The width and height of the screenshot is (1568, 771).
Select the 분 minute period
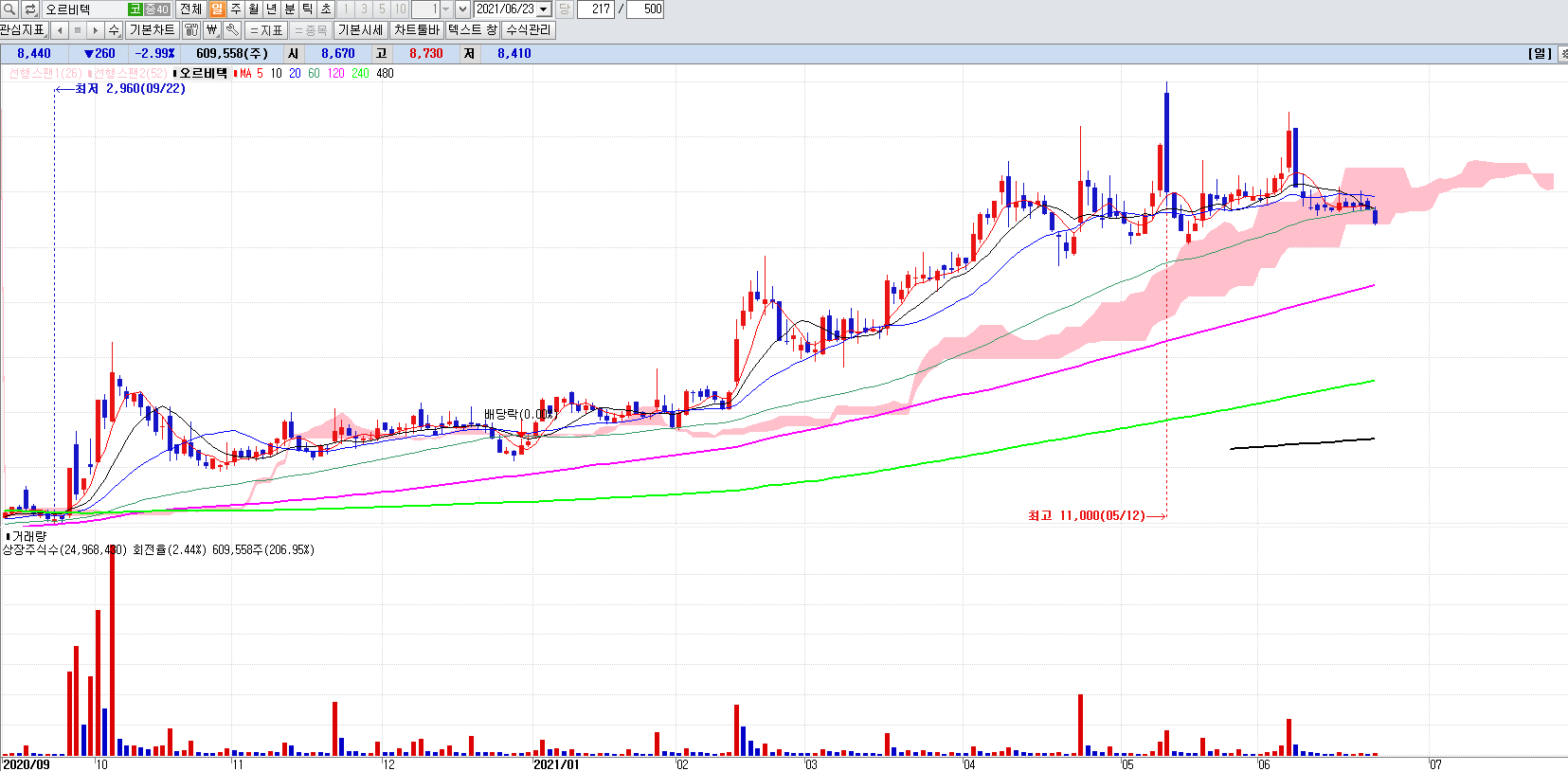290,9
